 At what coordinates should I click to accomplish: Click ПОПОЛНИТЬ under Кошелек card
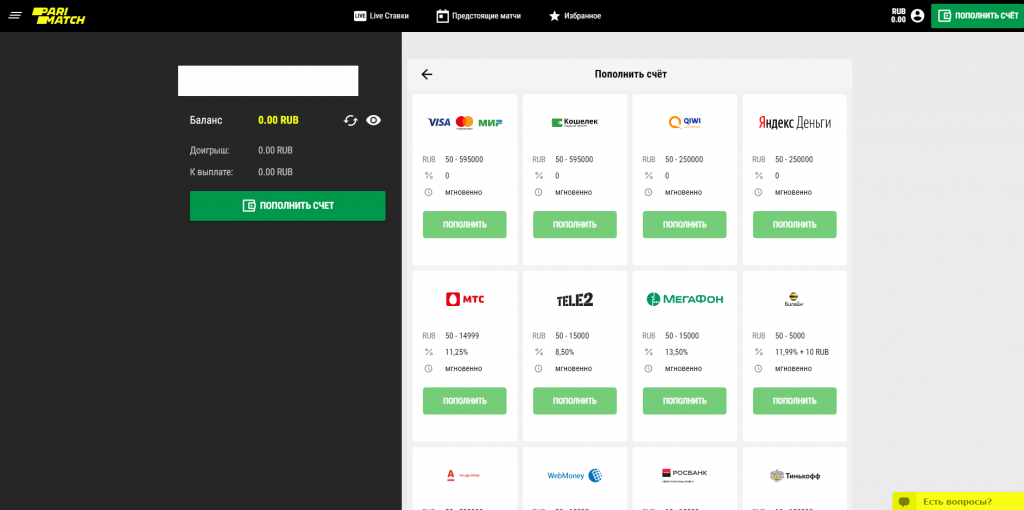575,225
